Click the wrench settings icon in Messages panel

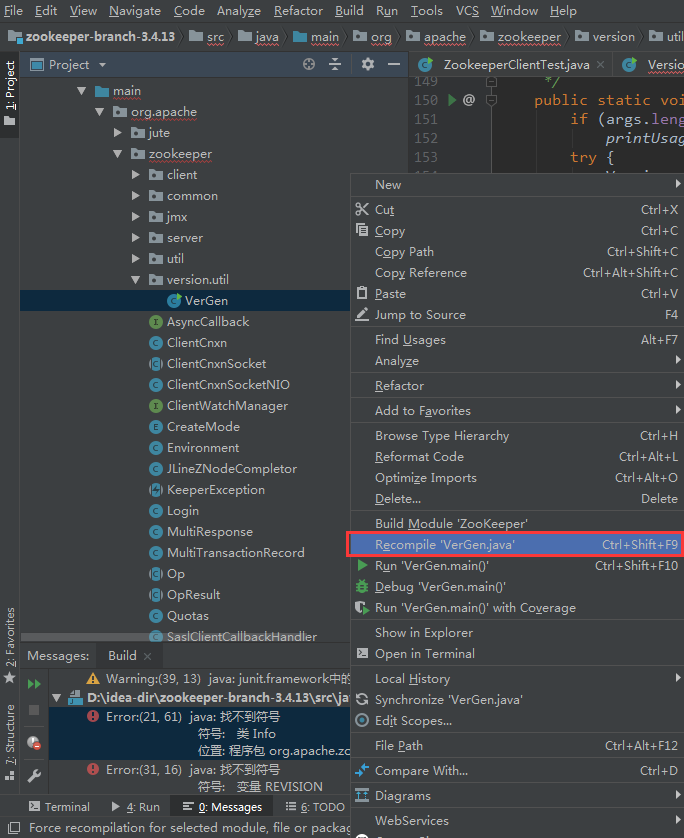click(34, 775)
